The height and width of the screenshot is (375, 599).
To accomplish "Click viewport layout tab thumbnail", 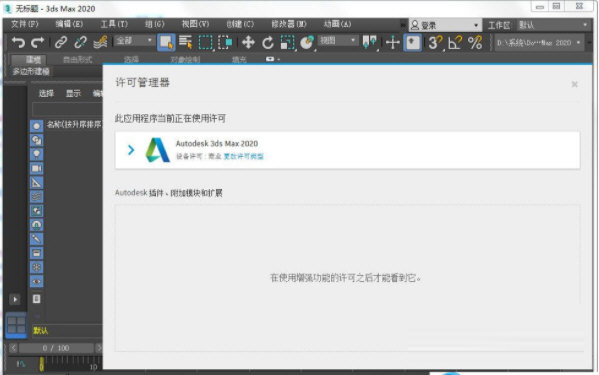I will tap(16, 325).
